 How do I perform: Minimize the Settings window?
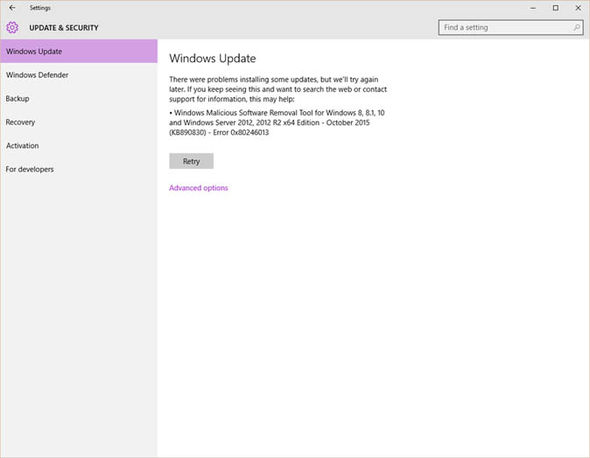533,8
